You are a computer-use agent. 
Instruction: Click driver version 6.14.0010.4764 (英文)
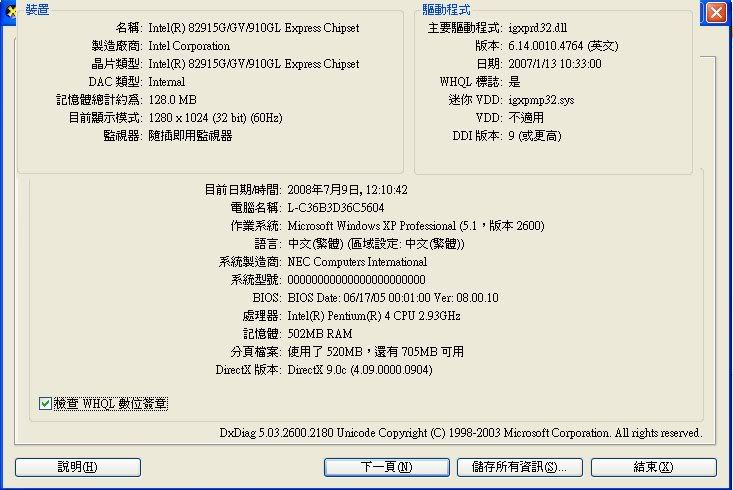tap(563, 46)
